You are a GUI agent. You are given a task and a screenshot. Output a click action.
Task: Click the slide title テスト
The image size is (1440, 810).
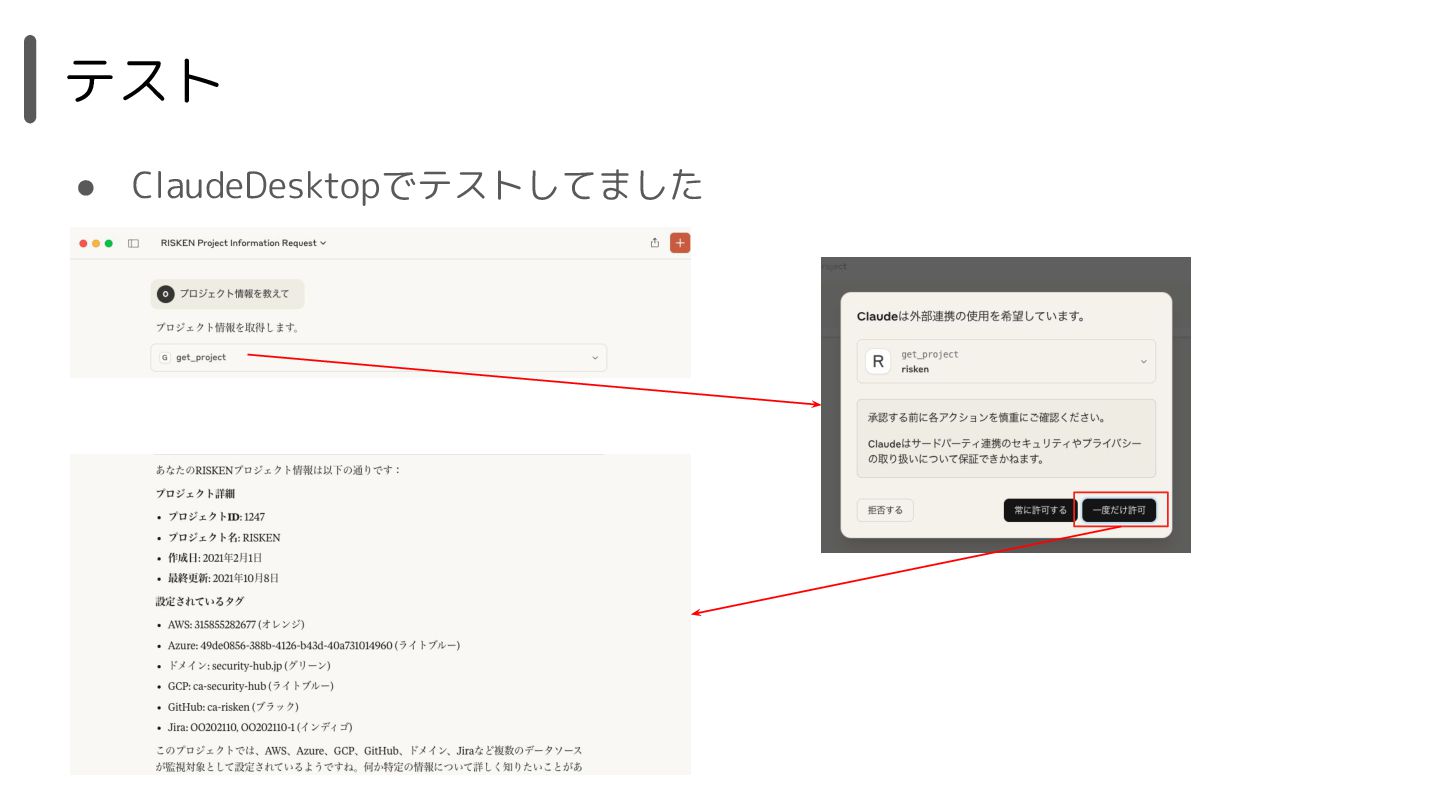point(143,80)
